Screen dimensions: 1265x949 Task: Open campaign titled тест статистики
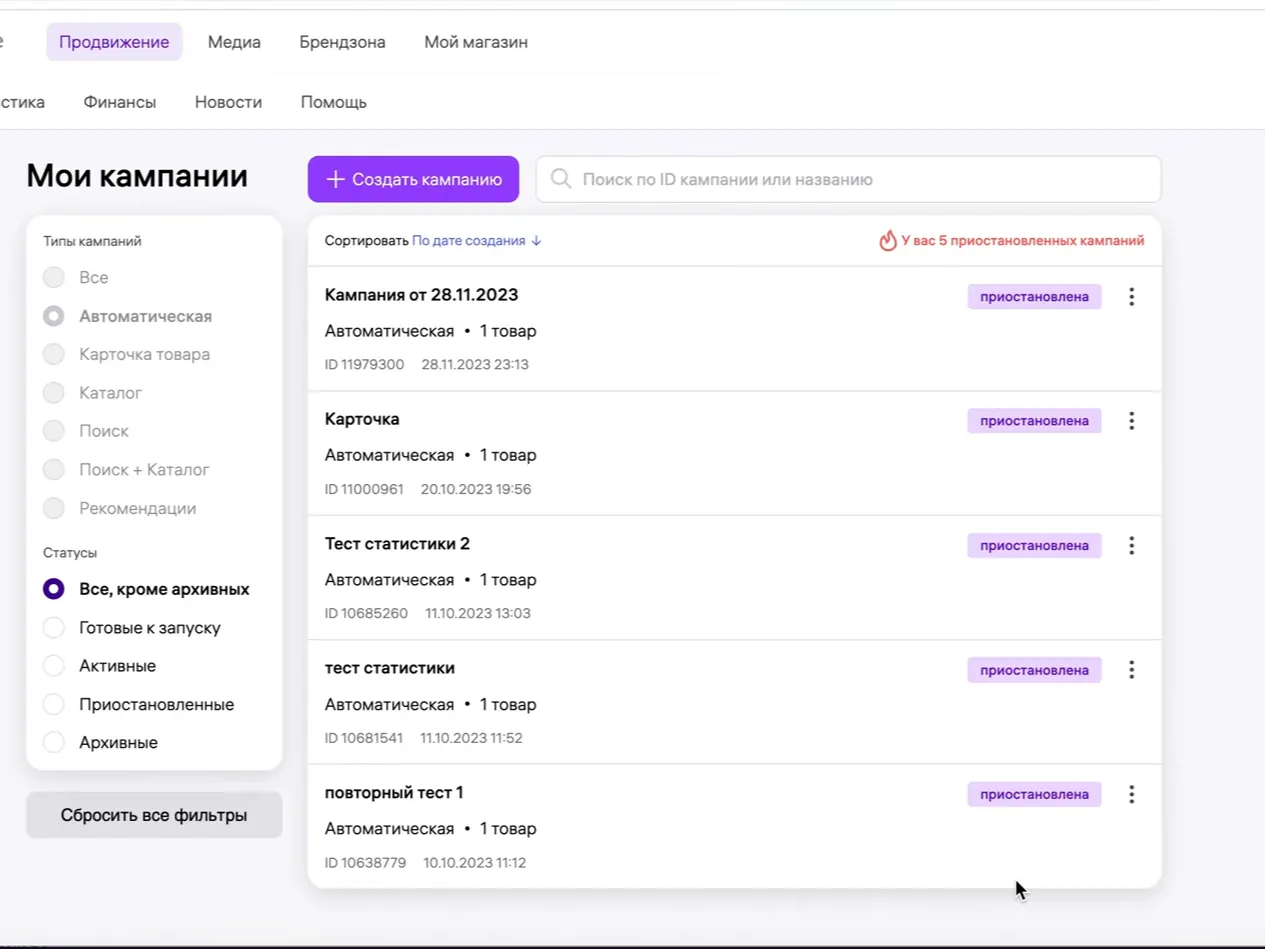coord(390,668)
